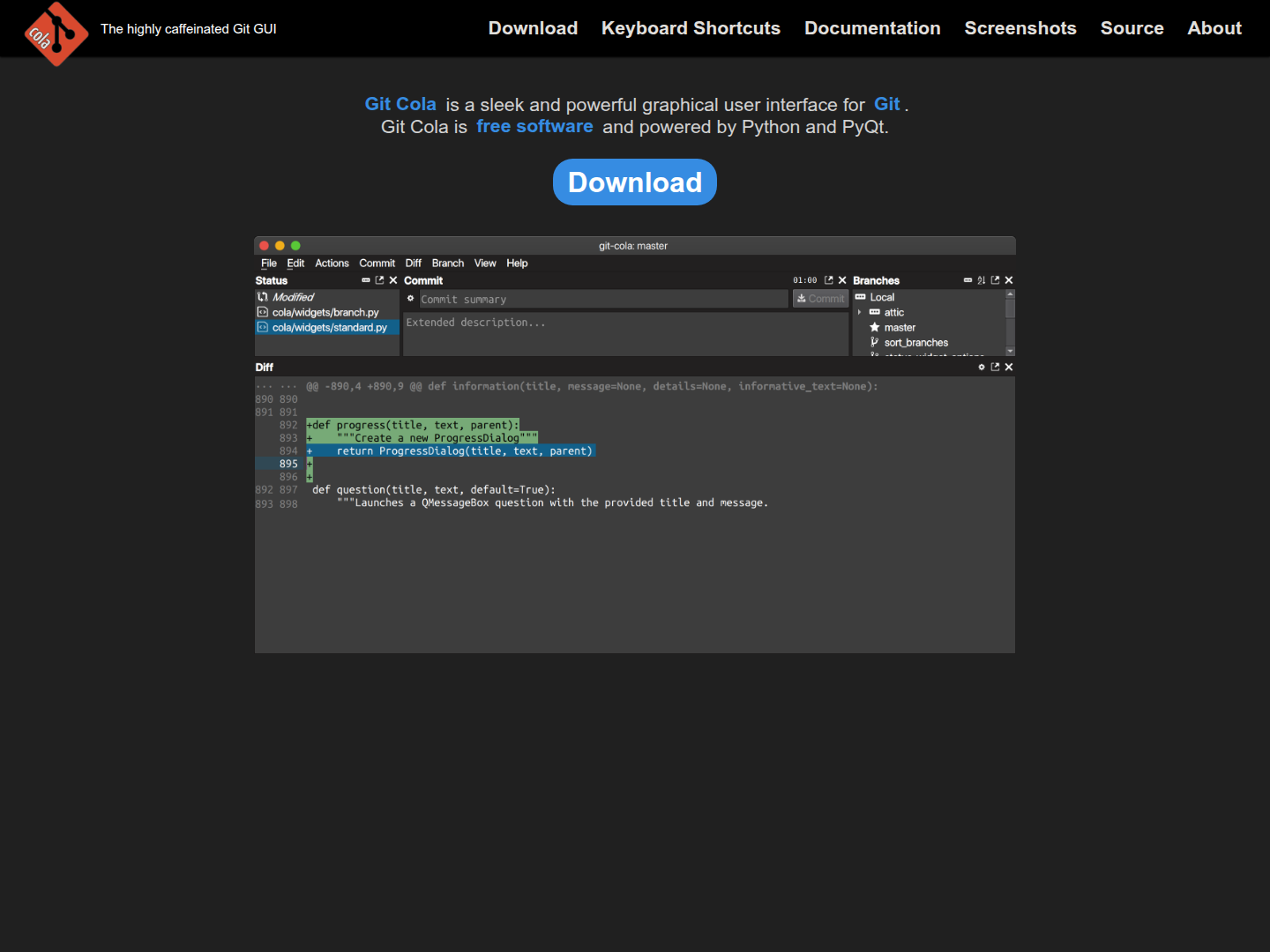Screen dimensions: 1270x952
Task: Open the Help menu in git-cola
Action: (517, 264)
